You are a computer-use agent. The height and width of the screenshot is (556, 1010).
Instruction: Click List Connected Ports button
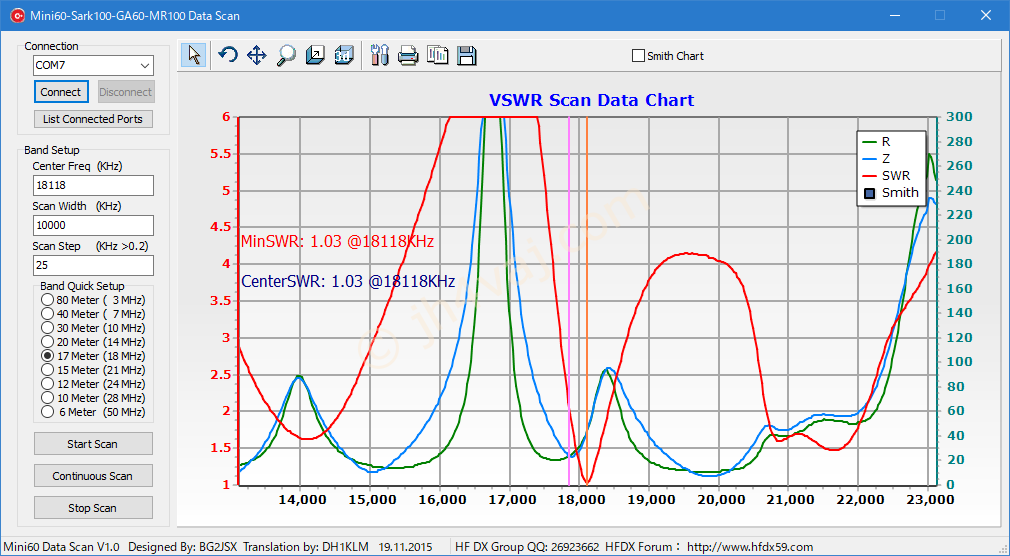coord(93,119)
